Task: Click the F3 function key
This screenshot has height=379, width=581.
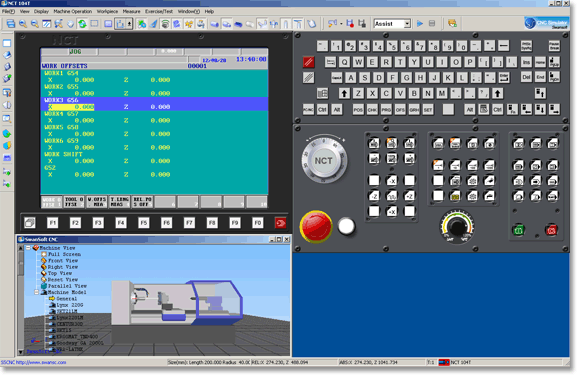Action: coord(98,223)
